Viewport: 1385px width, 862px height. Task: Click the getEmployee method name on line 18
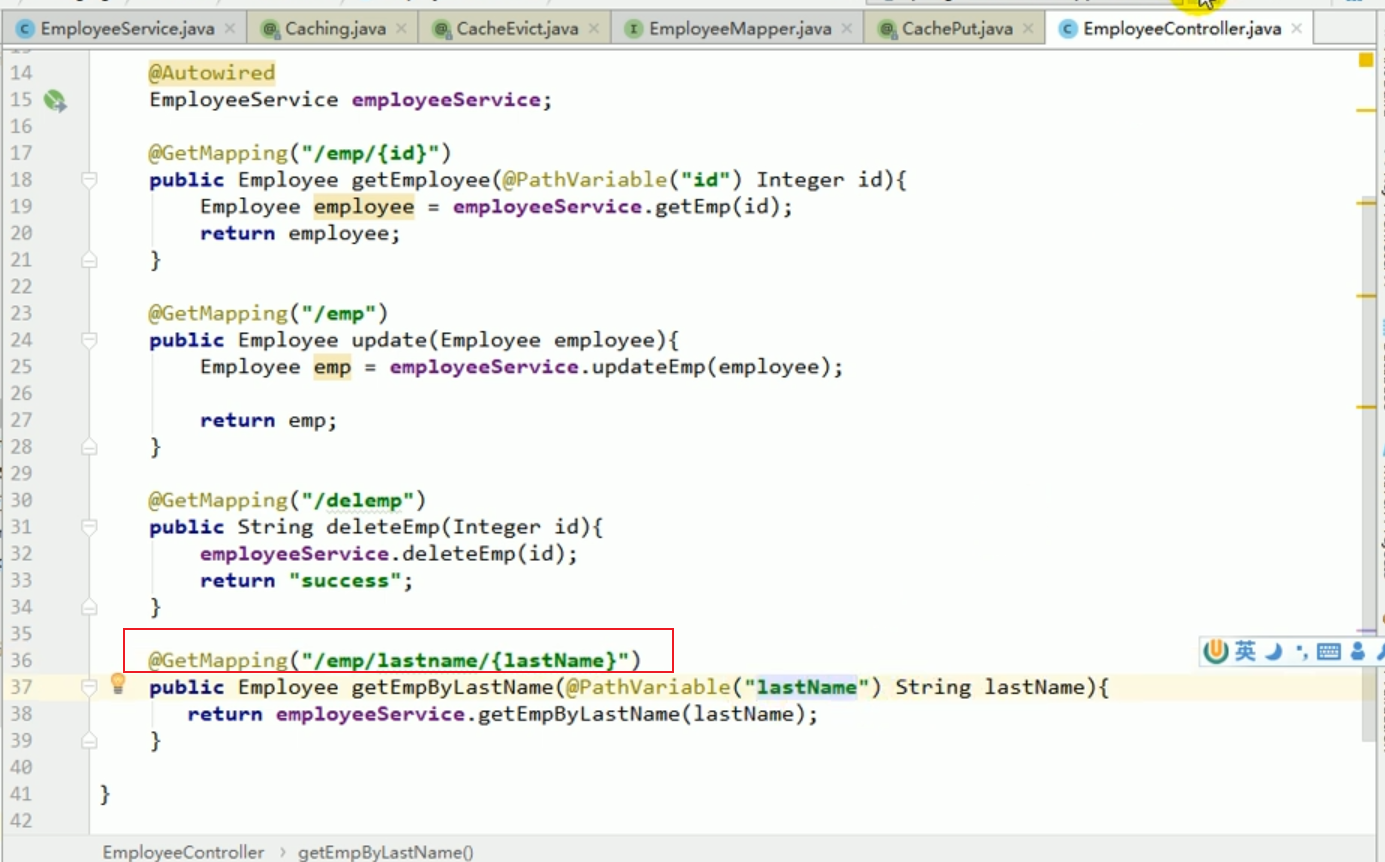point(420,180)
